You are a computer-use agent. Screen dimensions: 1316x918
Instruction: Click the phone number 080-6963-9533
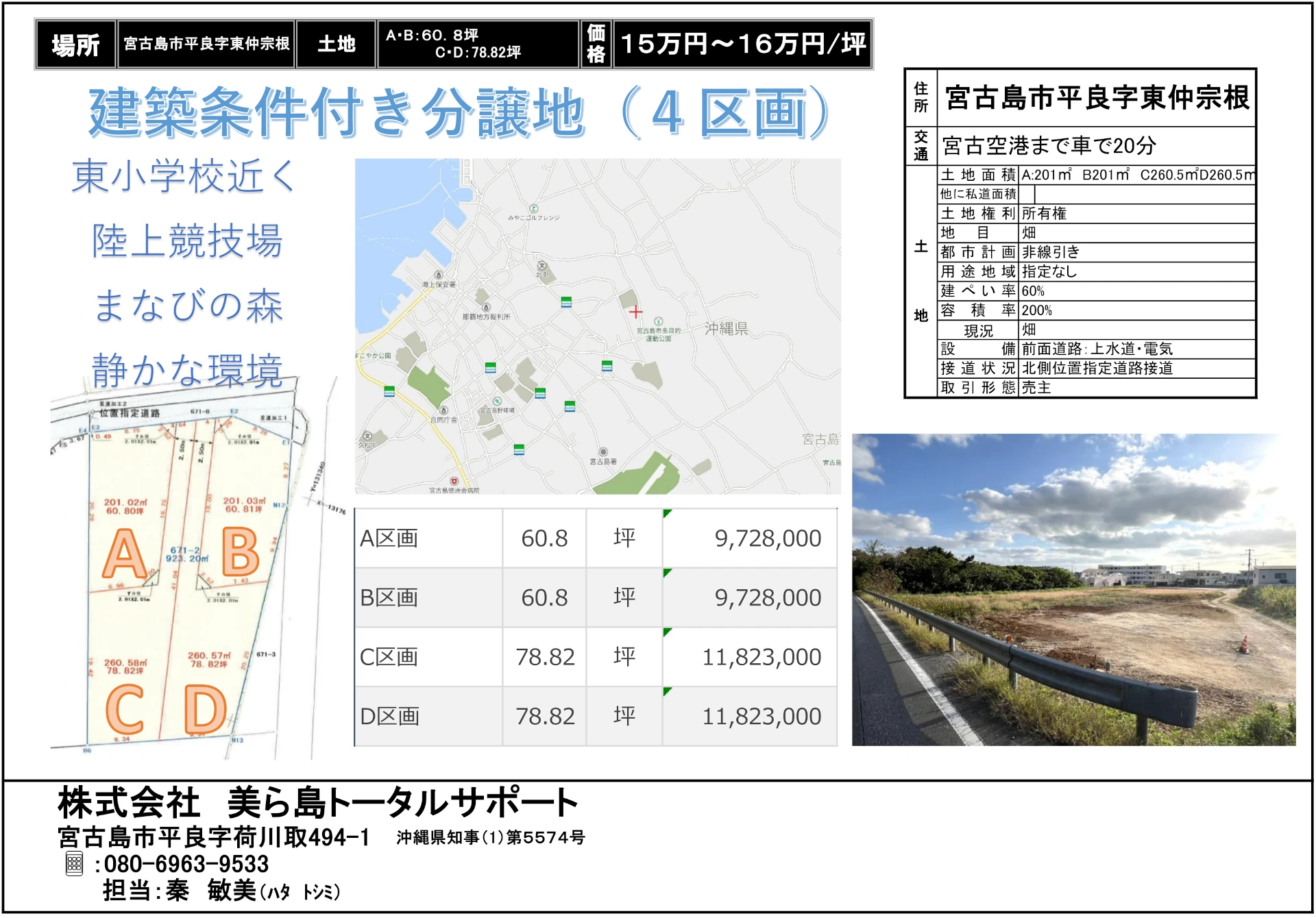(186, 864)
